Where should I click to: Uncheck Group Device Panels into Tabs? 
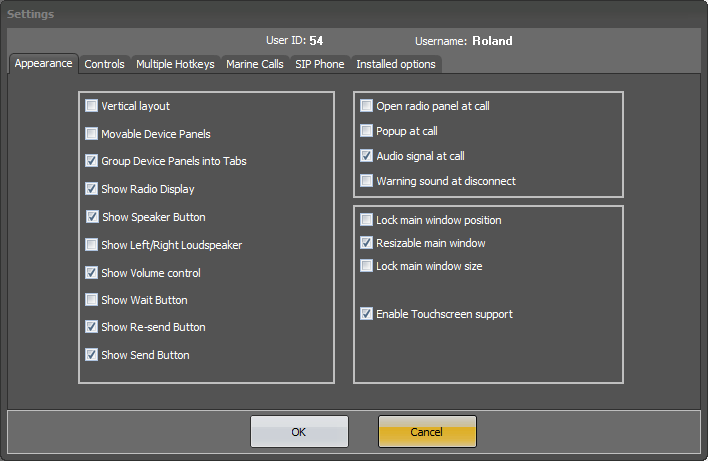point(92,161)
